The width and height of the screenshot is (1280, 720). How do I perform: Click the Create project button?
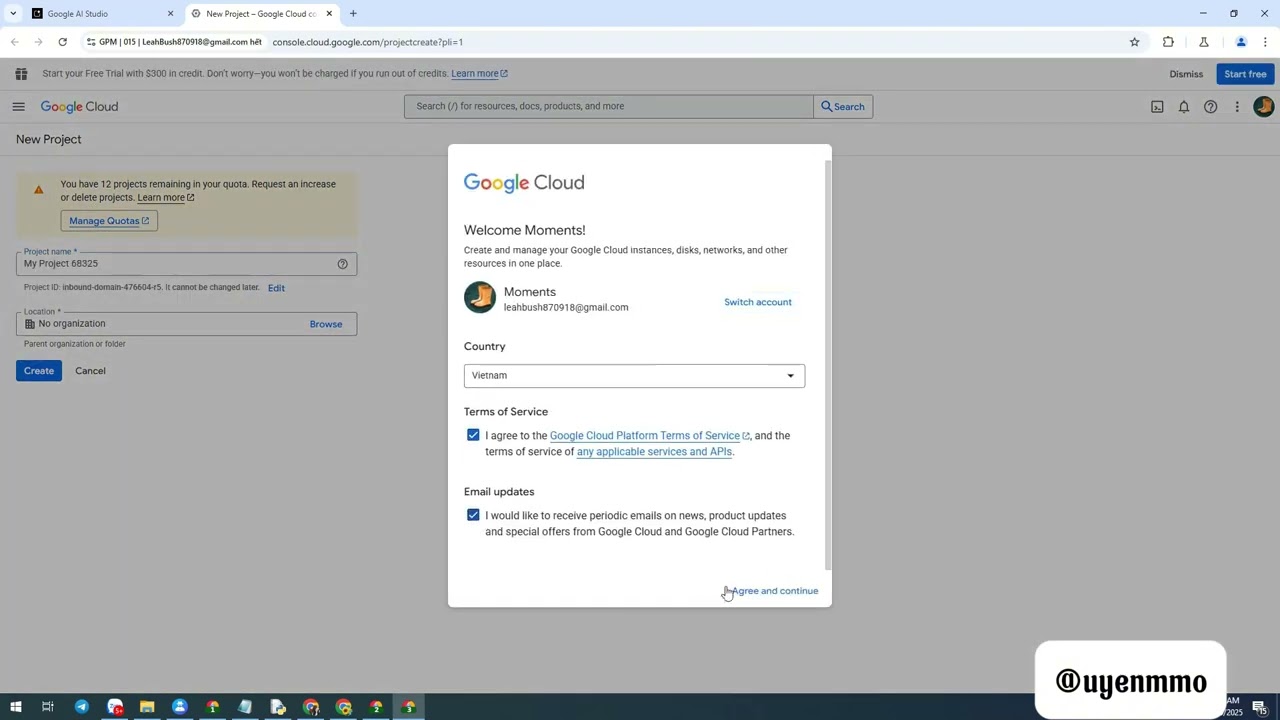tap(39, 371)
